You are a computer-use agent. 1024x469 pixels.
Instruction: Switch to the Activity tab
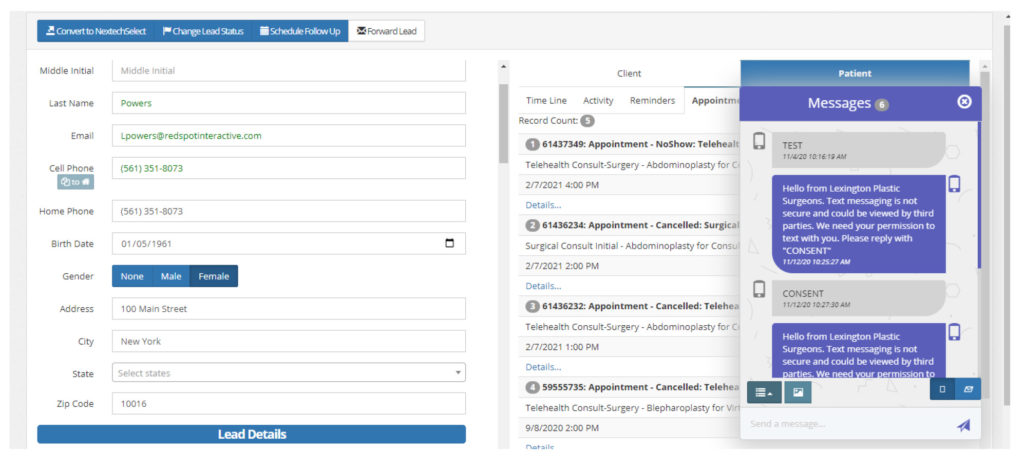(598, 100)
